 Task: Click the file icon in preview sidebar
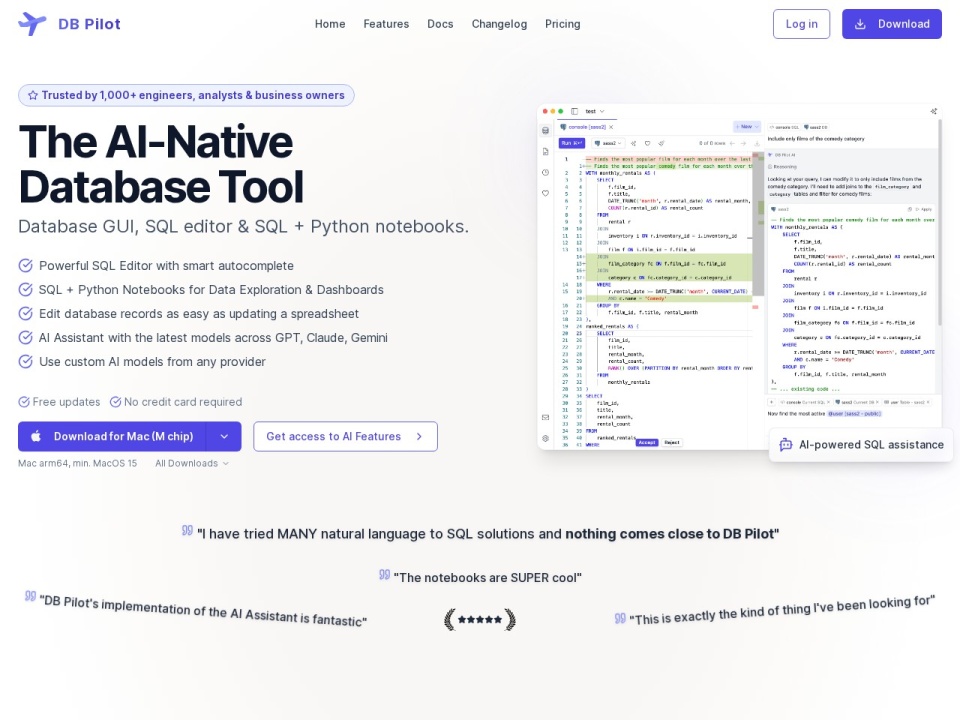(546, 151)
